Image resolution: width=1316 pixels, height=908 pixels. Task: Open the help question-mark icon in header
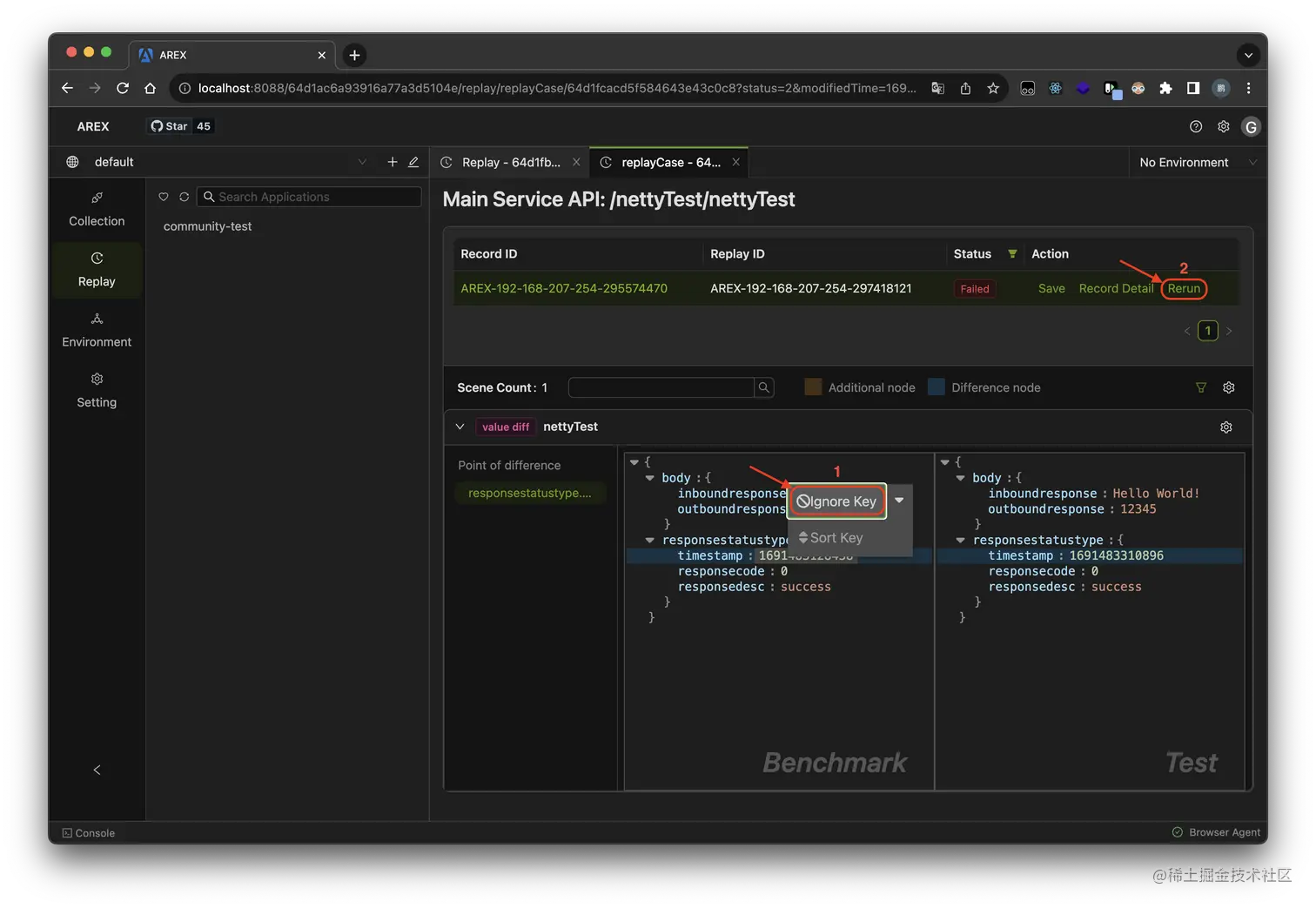[1196, 127]
